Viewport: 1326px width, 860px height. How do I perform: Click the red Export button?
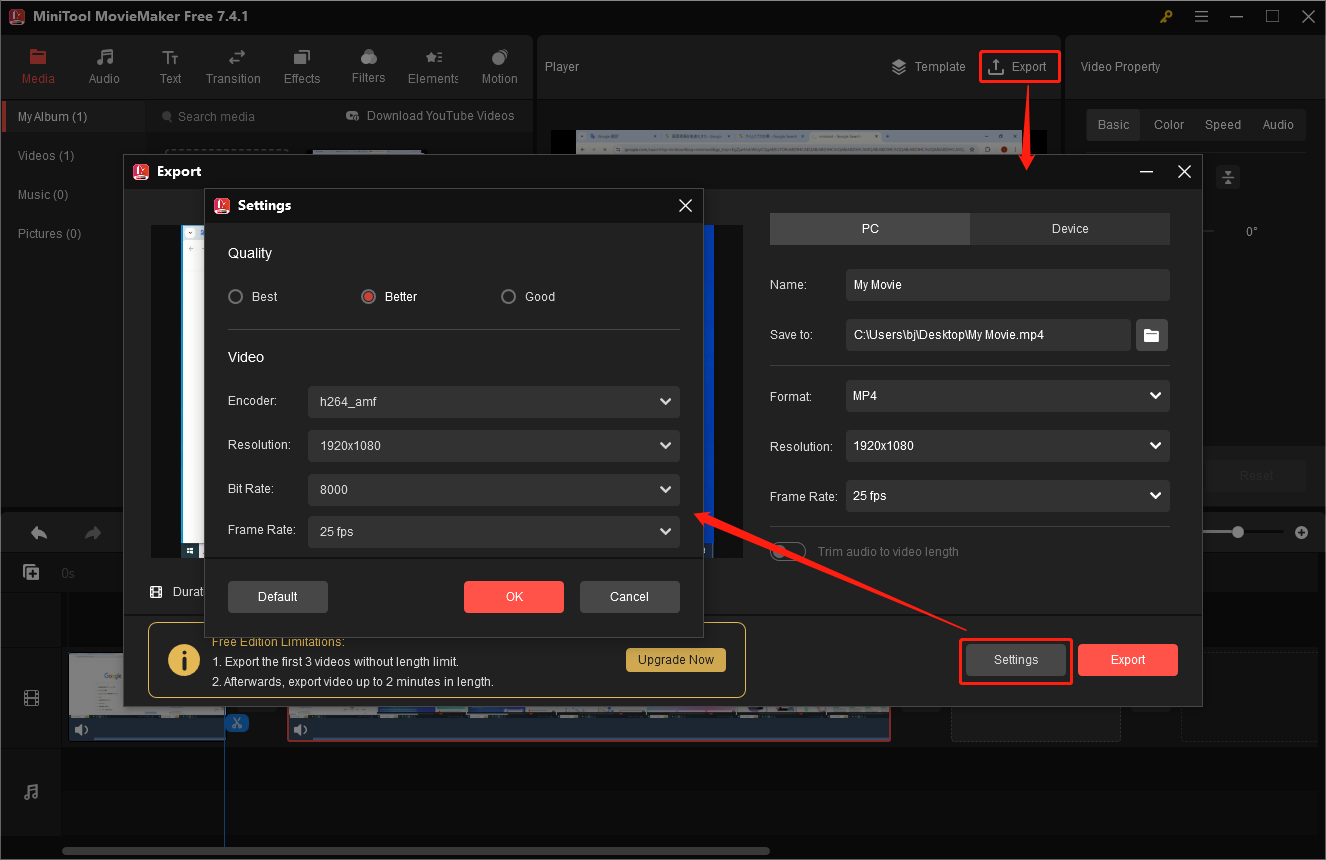point(1128,660)
